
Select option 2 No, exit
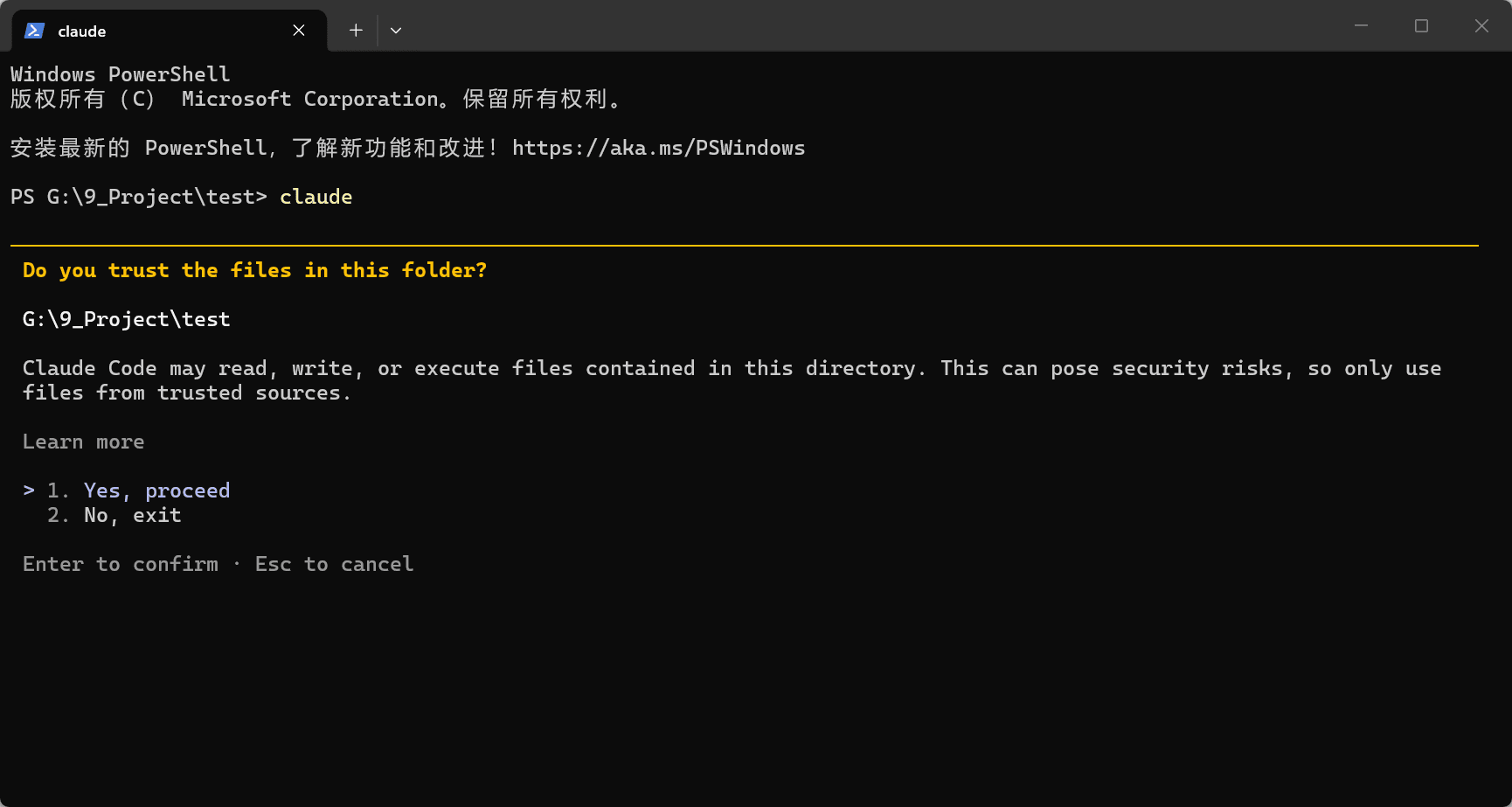[132, 515]
